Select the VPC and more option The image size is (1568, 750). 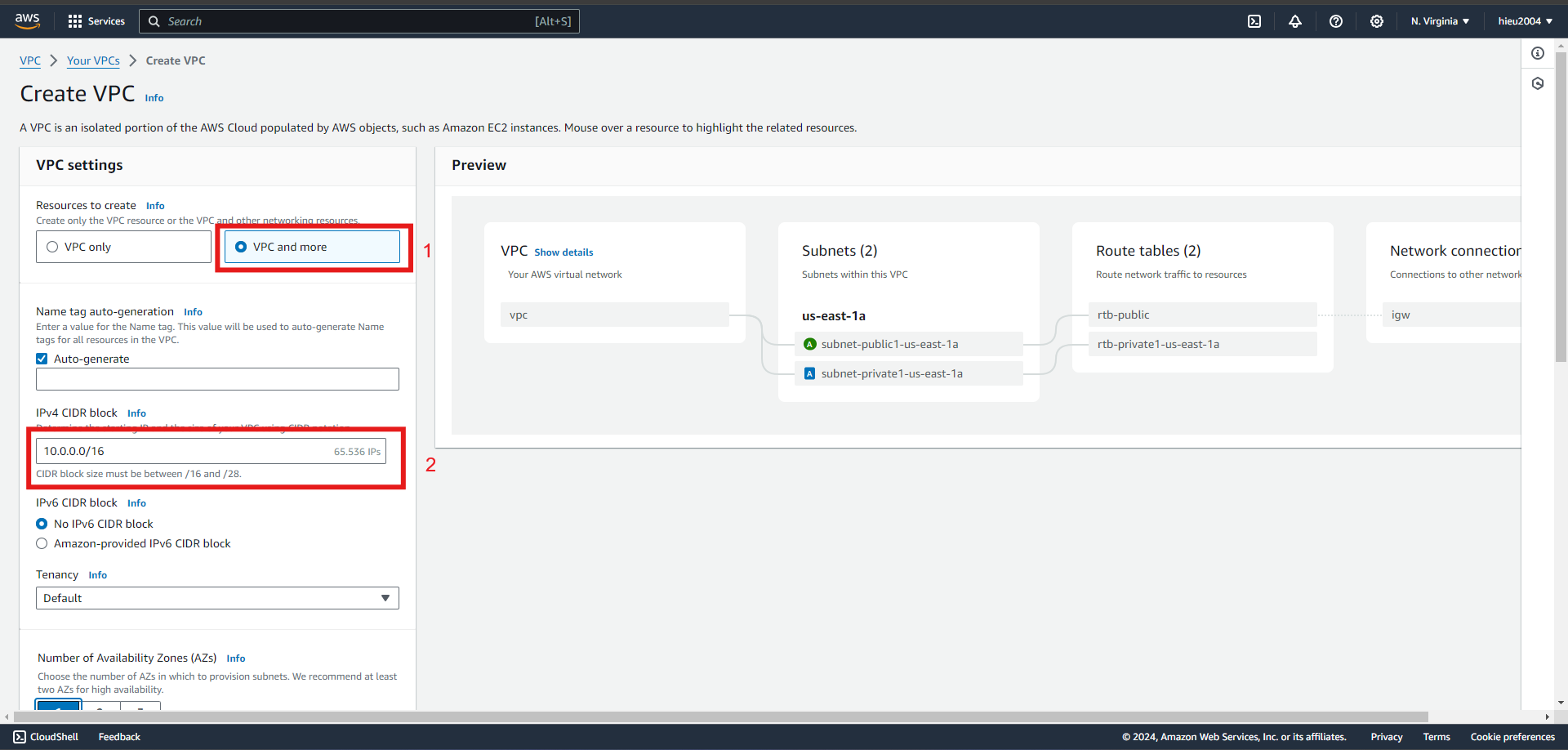313,247
